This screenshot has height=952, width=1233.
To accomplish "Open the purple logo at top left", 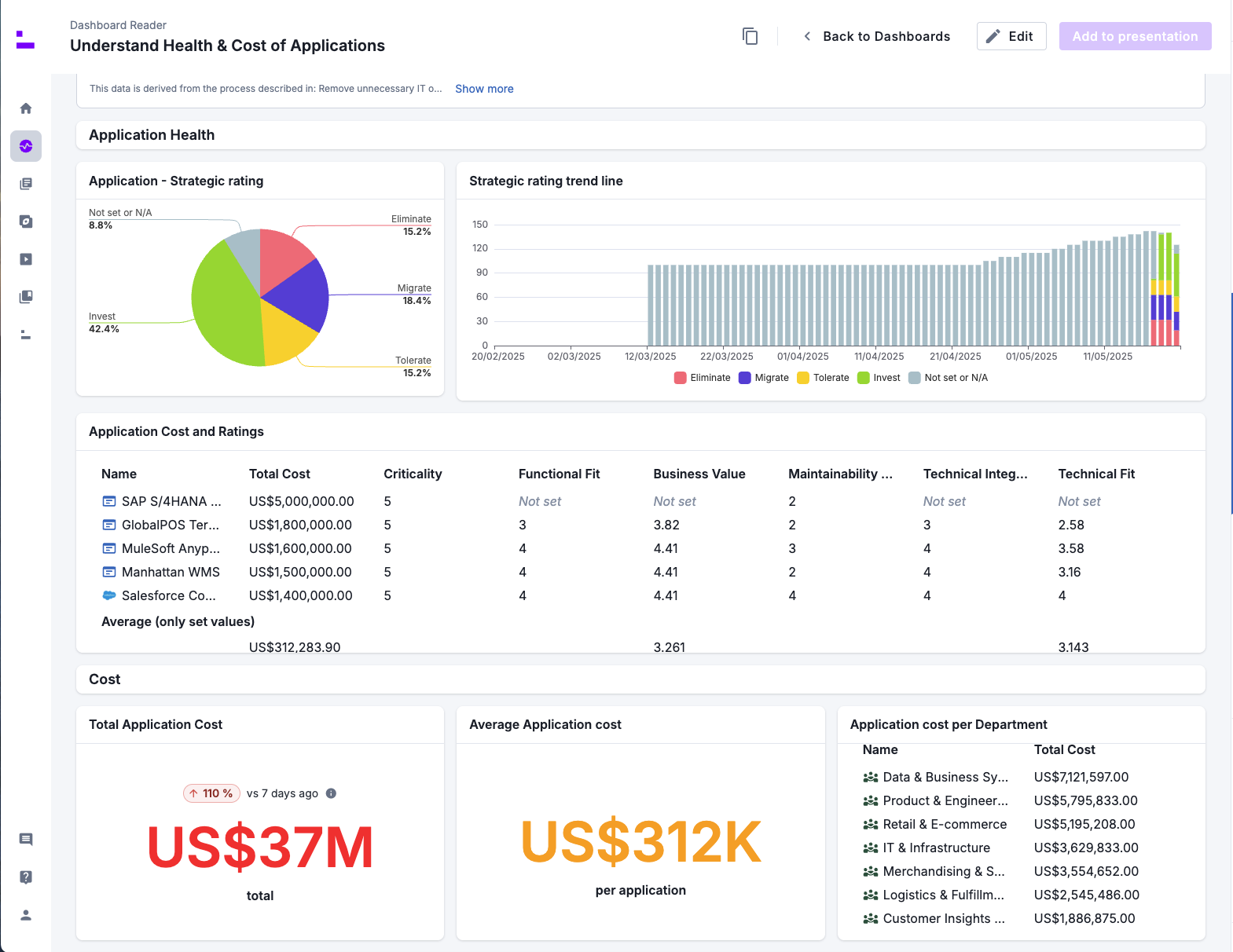I will point(25,39).
